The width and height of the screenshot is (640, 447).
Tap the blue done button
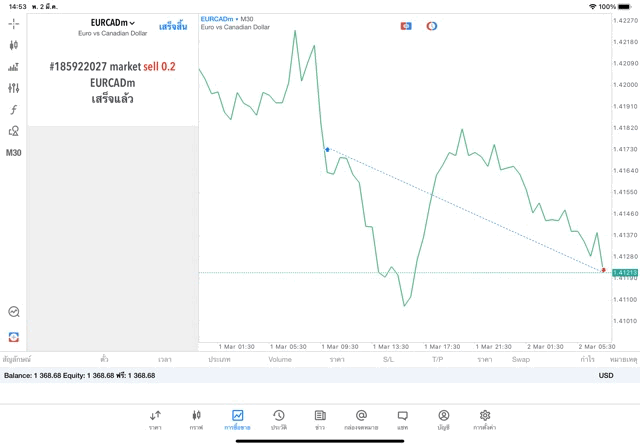click(172, 25)
